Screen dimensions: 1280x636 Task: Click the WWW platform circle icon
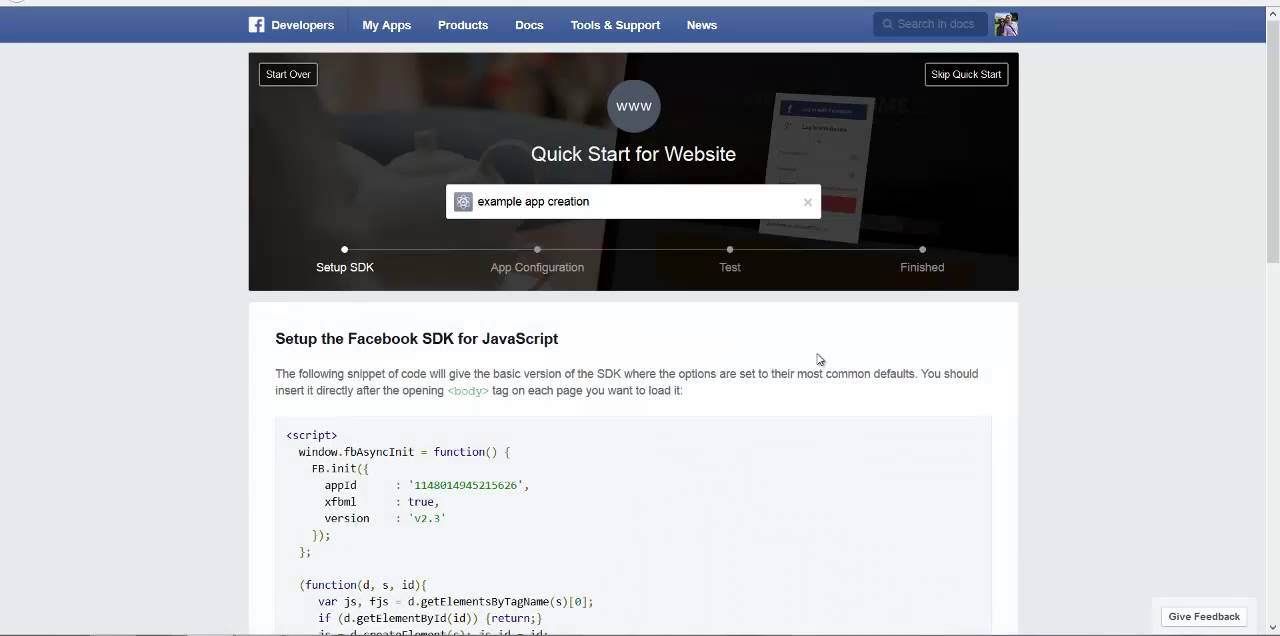click(634, 106)
